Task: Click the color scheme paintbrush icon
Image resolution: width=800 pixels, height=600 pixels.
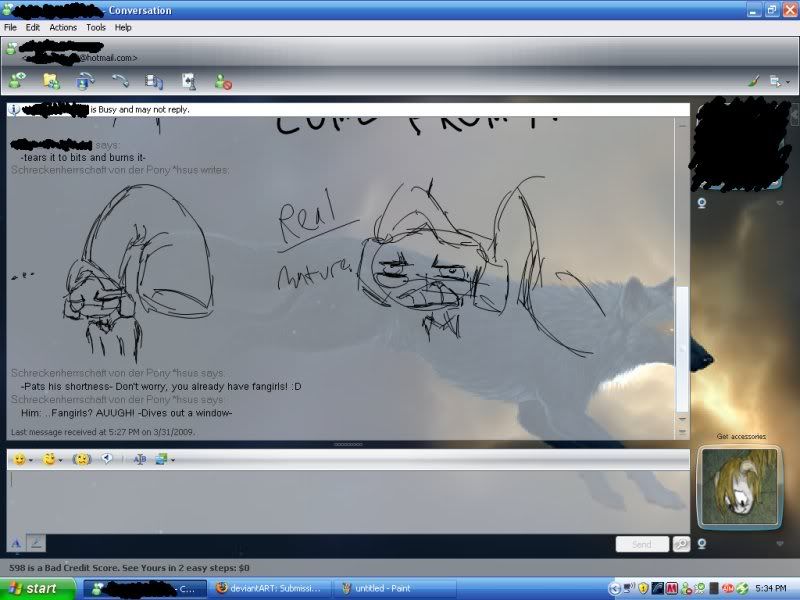Action: [753, 81]
